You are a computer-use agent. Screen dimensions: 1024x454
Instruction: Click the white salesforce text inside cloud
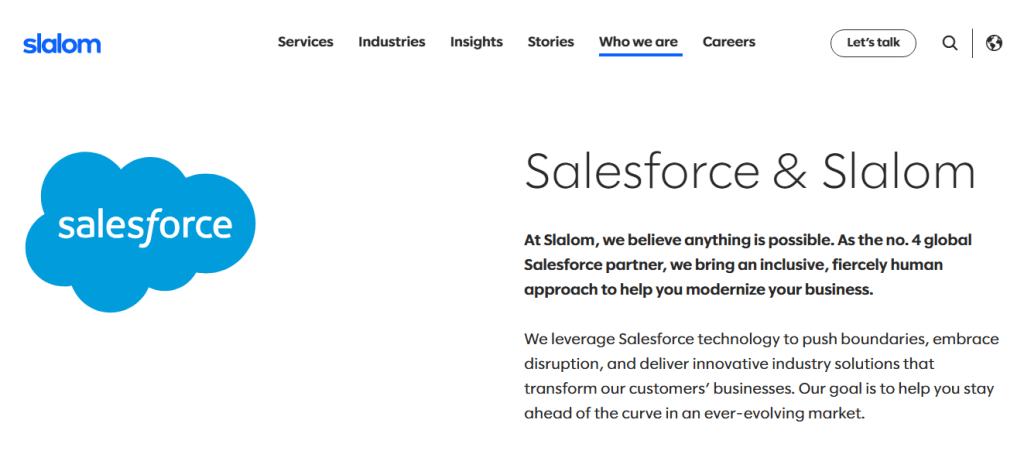145,226
